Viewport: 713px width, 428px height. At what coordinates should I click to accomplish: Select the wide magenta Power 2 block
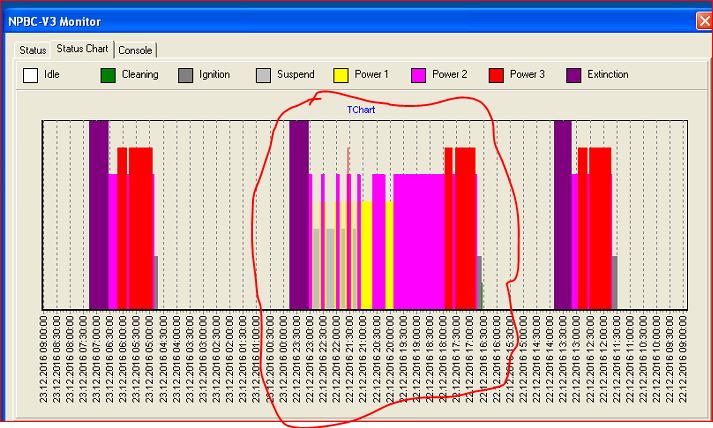(x=417, y=240)
